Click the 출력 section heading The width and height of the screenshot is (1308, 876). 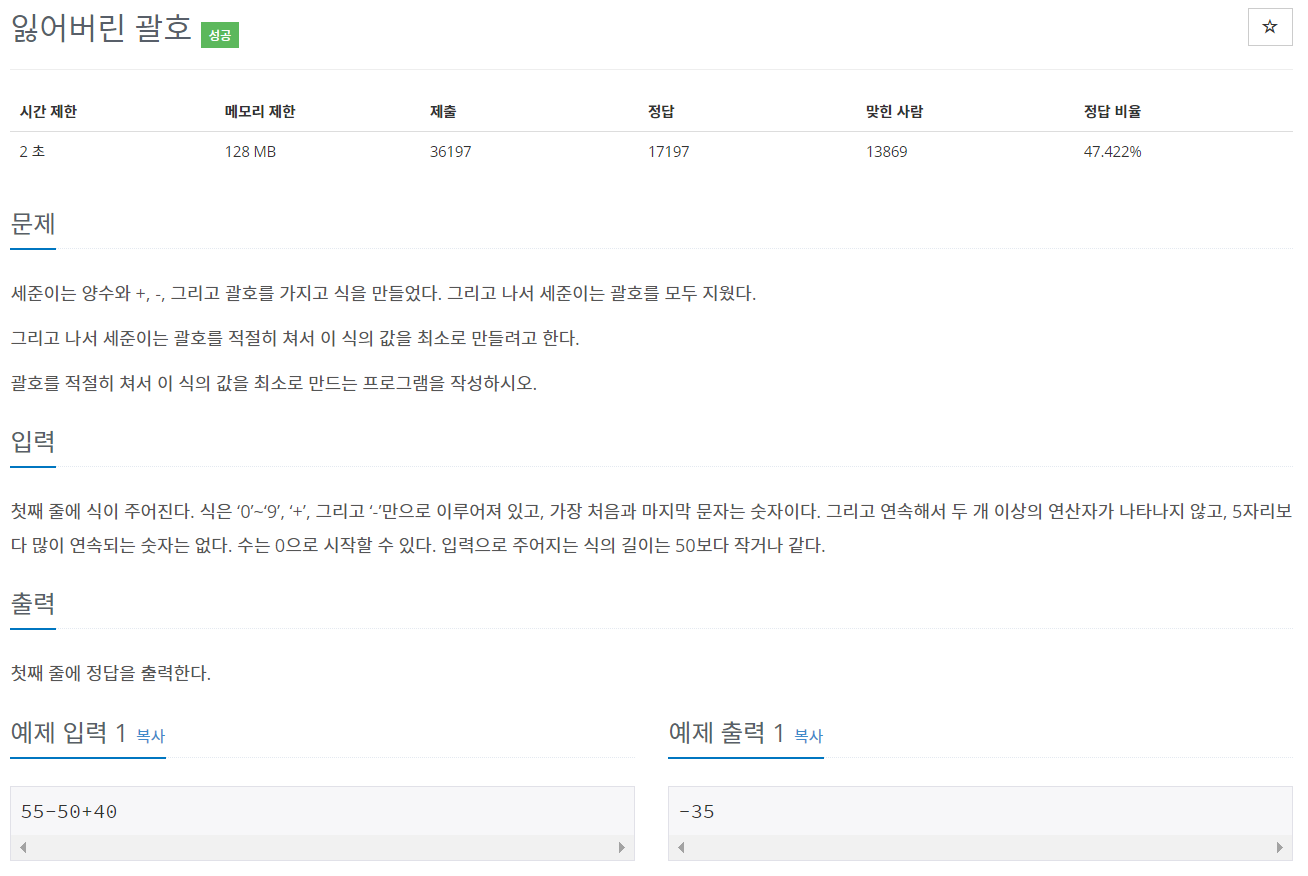pyautogui.click(x=32, y=604)
